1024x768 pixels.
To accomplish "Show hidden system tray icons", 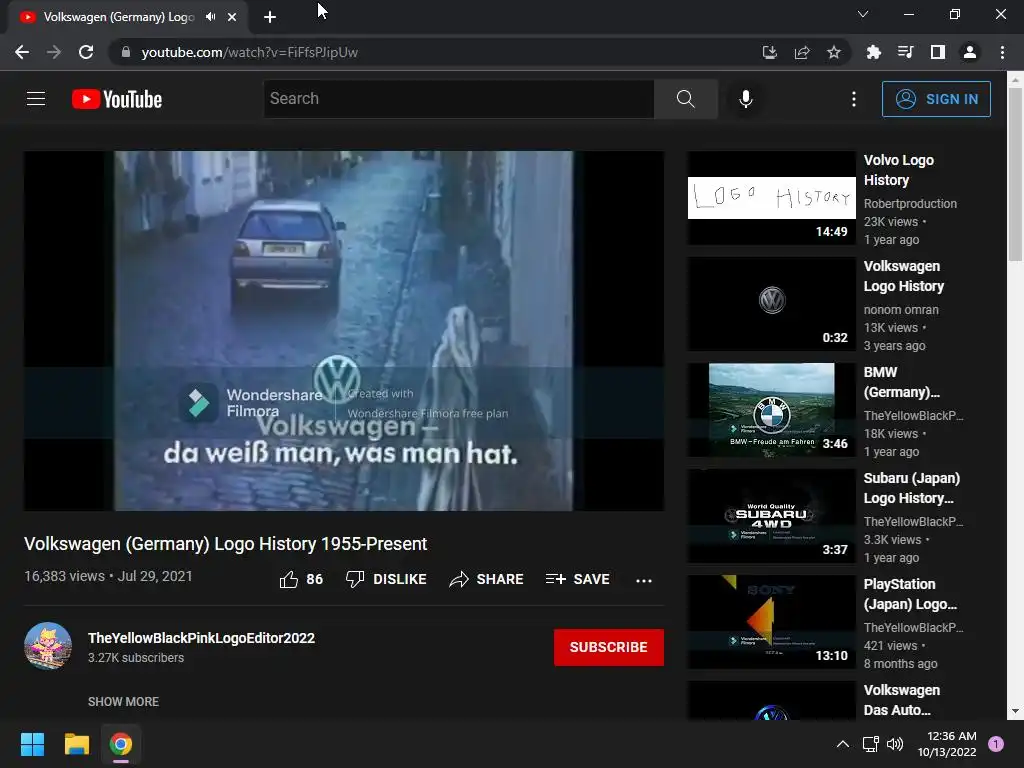I will pyautogui.click(x=843, y=744).
